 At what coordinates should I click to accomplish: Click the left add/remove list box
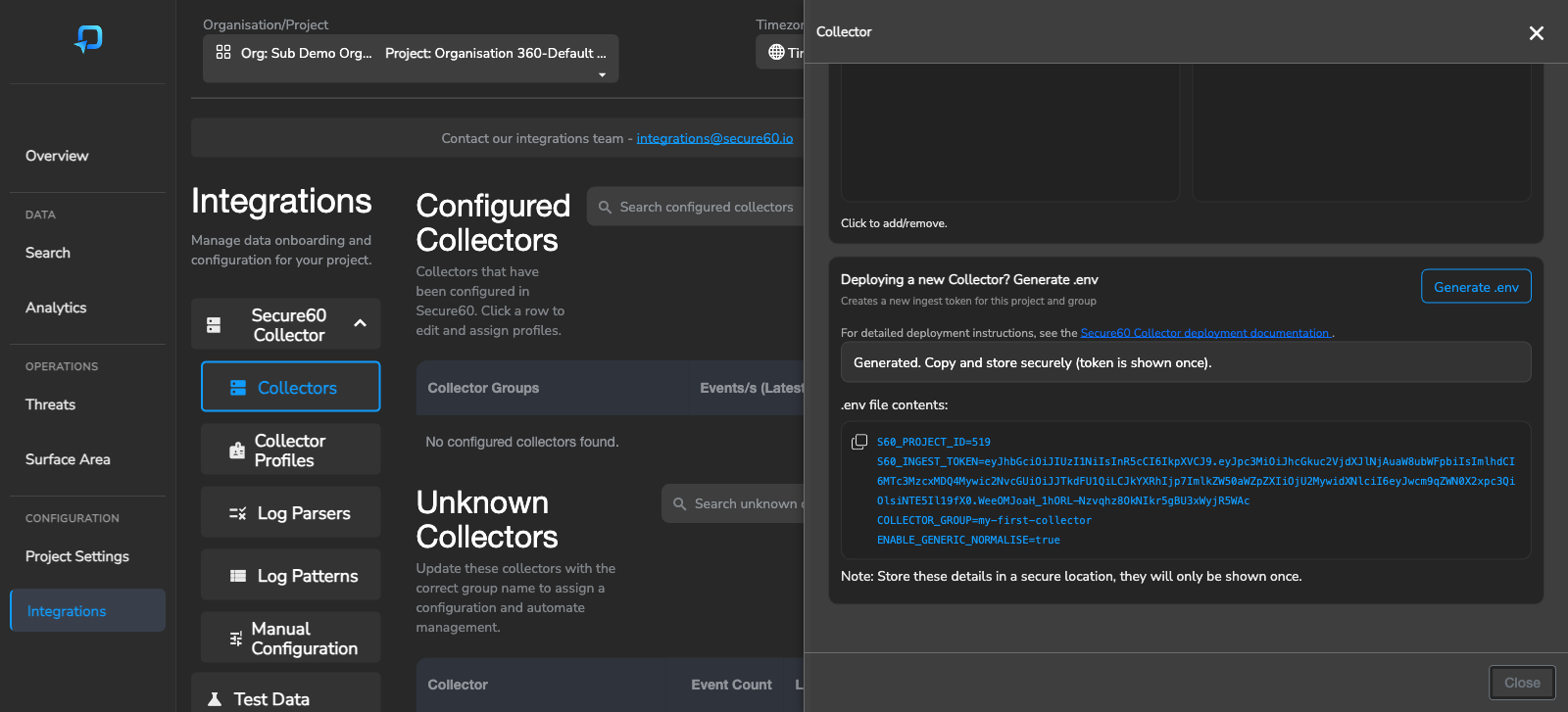coord(1010,132)
